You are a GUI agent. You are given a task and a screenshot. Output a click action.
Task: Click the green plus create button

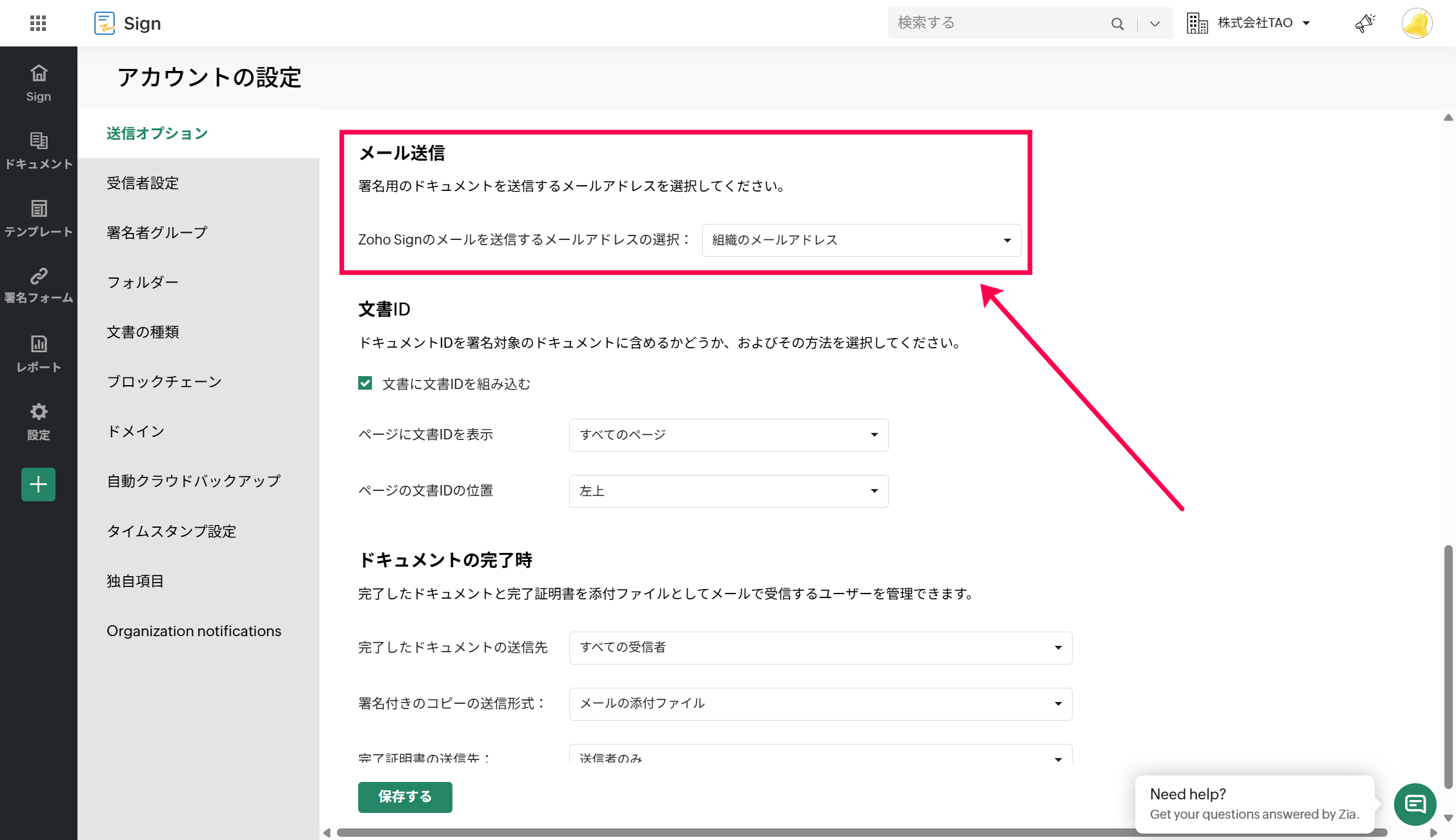pos(38,485)
